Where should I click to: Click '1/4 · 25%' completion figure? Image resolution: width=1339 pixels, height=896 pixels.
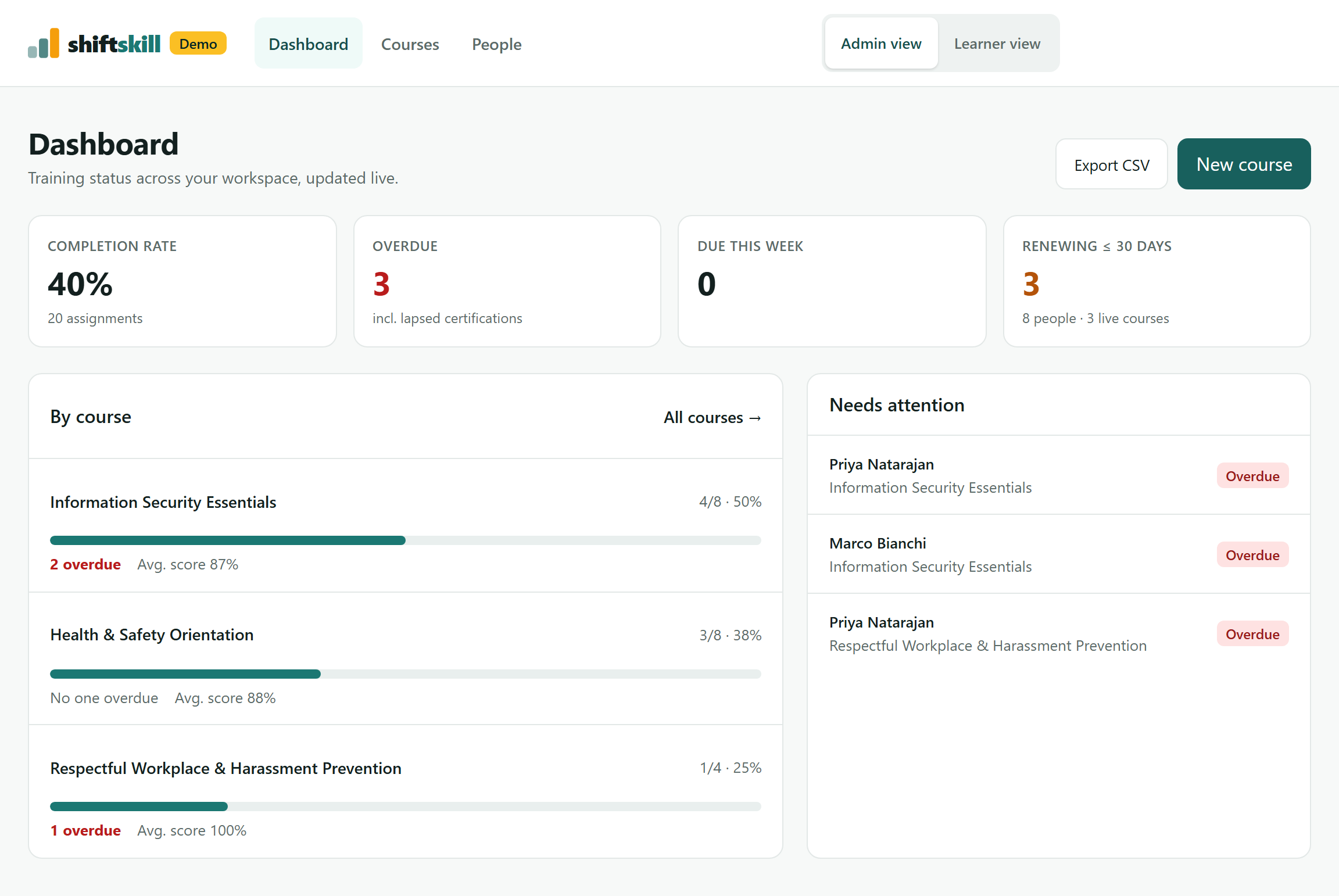tap(731, 768)
